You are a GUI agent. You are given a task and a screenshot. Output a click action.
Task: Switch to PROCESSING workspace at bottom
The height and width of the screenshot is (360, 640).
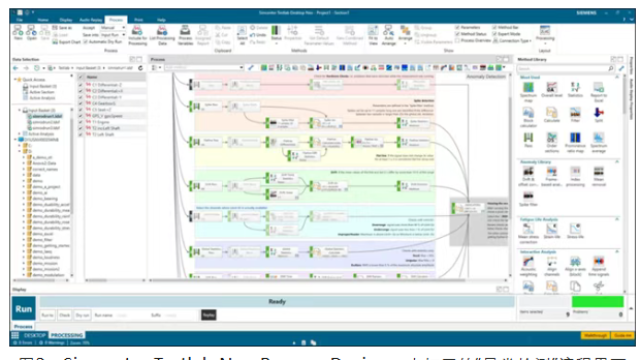pyautogui.click(x=67, y=335)
